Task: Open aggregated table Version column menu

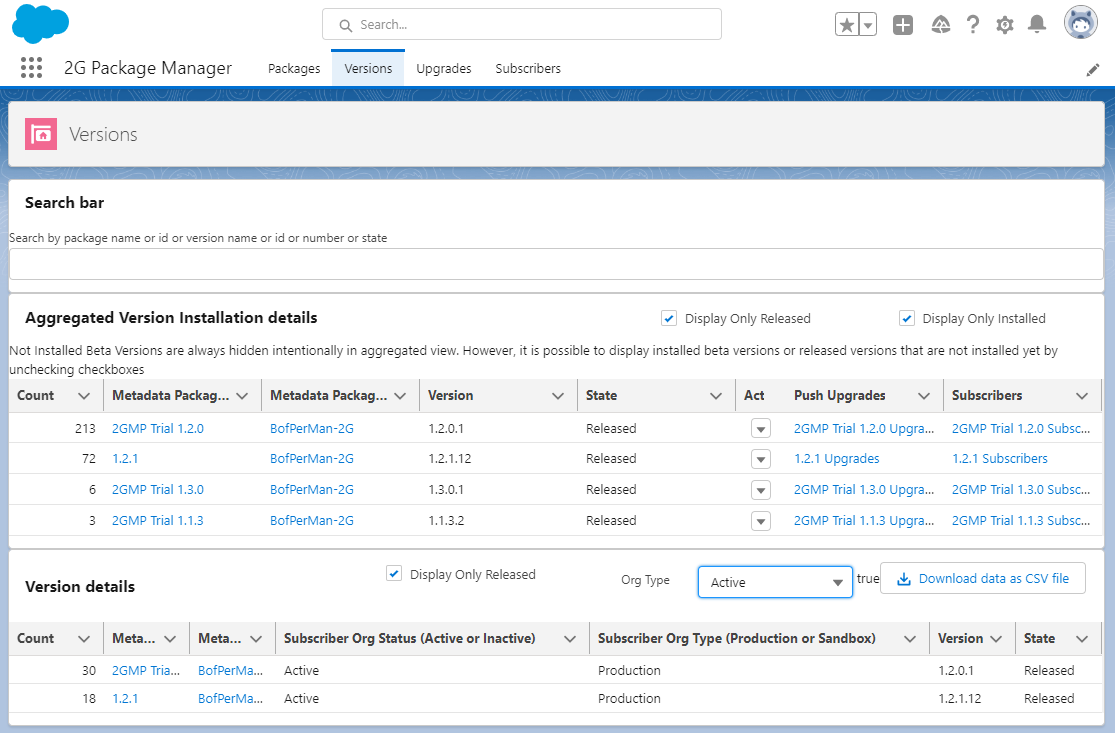Action: 558,396
